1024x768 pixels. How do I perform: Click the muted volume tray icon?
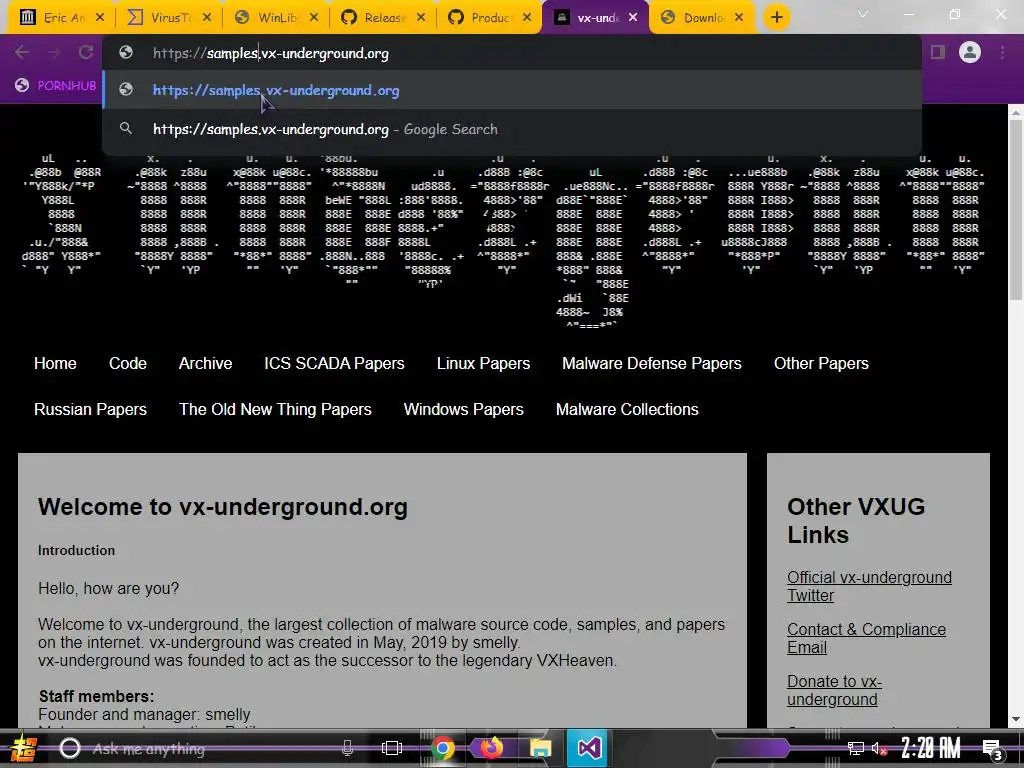click(879, 749)
